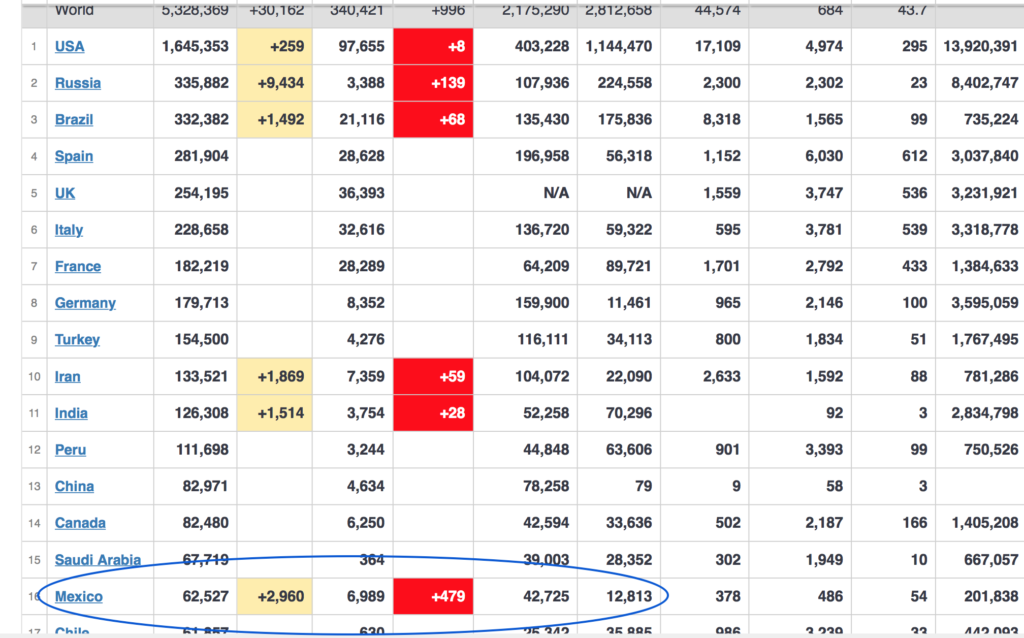Viewport: 1024px width, 638px height.
Task: Open the Russia country link
Action: click(x=78, y=83)
